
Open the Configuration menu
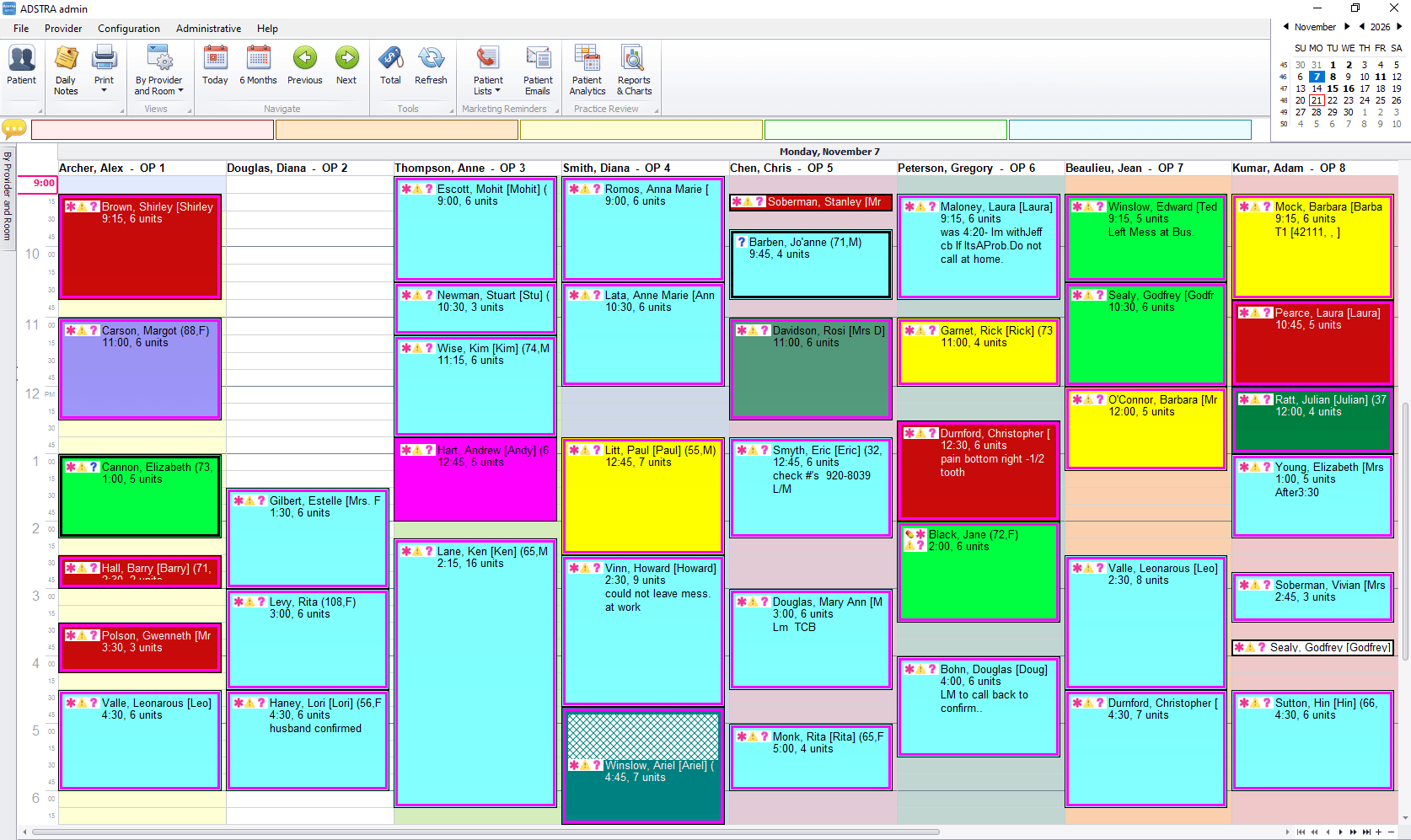click(129, 29)
